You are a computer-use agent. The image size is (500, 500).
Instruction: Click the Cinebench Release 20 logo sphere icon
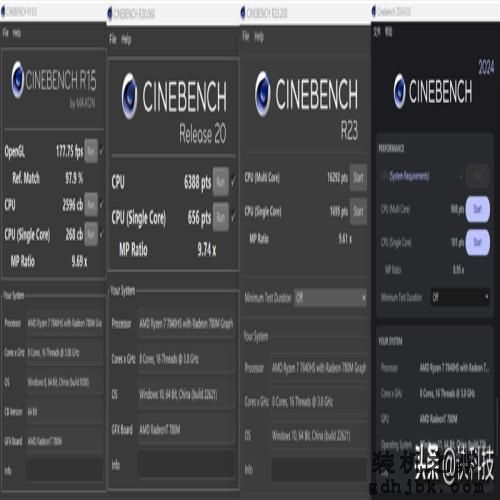click(x=129, y=96)
